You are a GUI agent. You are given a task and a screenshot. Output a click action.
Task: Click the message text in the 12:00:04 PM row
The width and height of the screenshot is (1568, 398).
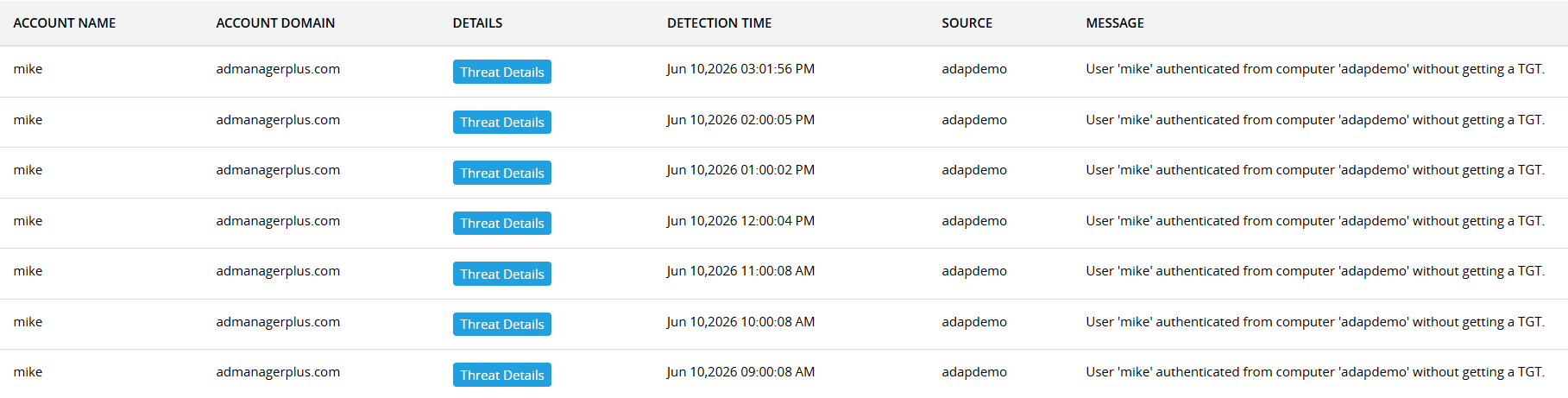[1315, 221]
